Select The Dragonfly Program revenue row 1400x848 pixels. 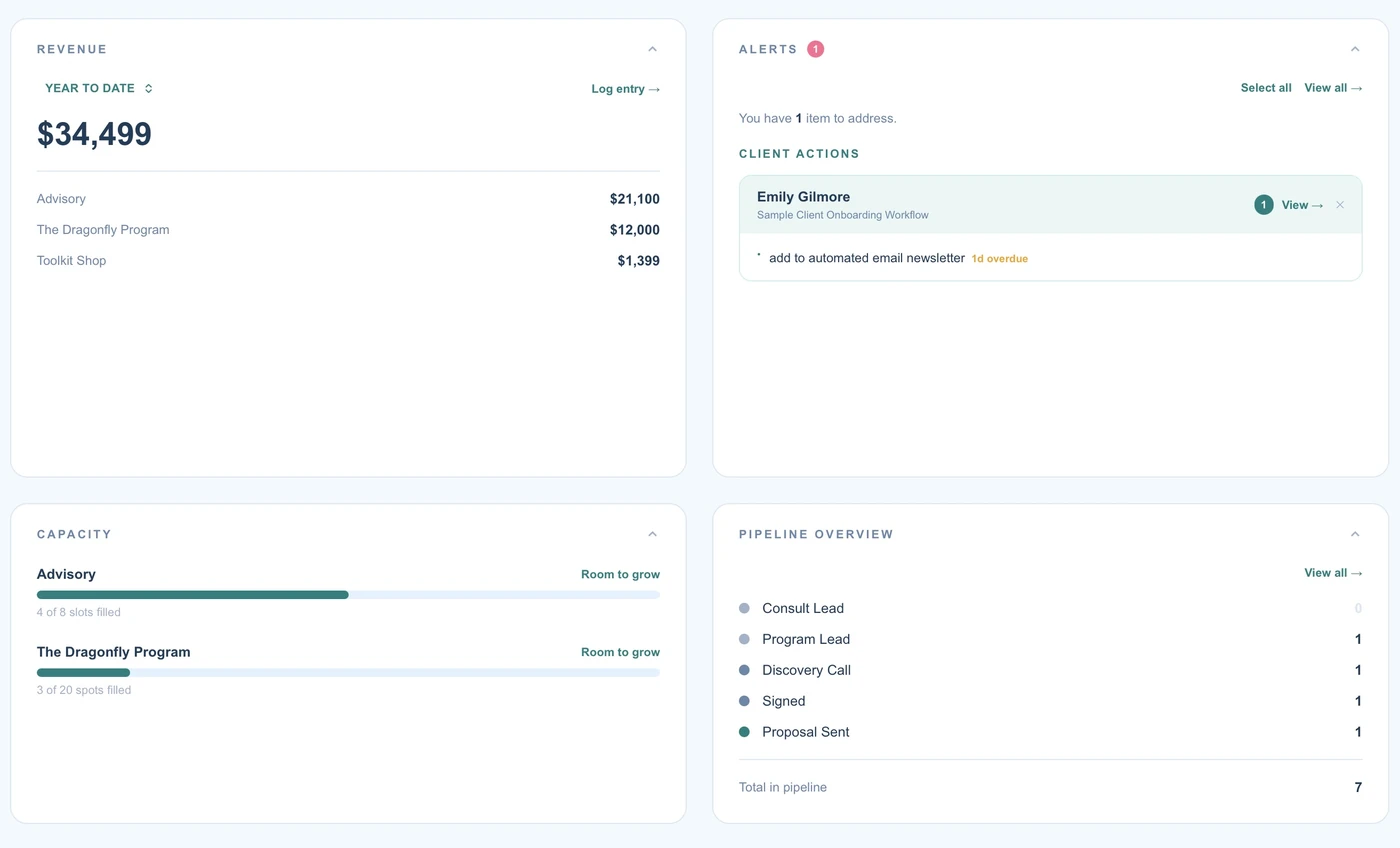(348, 230)
